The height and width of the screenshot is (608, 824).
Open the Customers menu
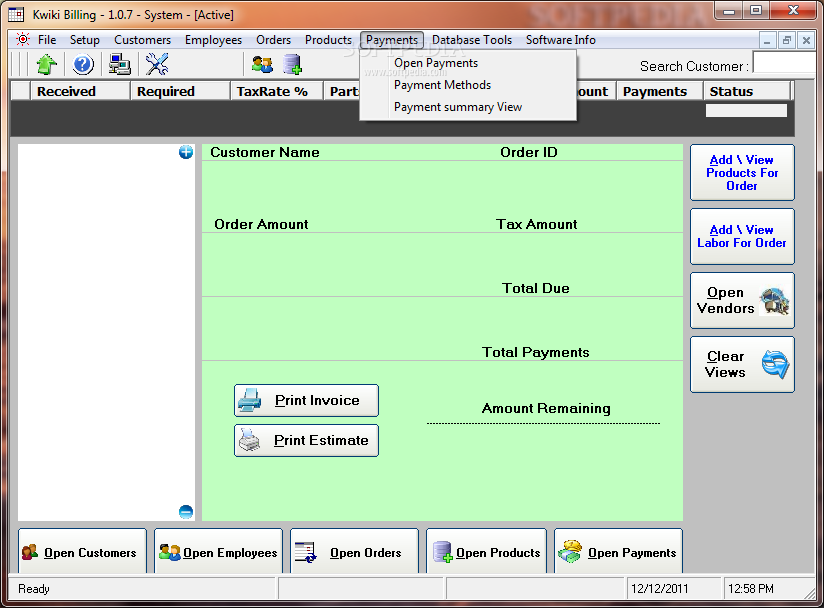[x=142, y=40]
